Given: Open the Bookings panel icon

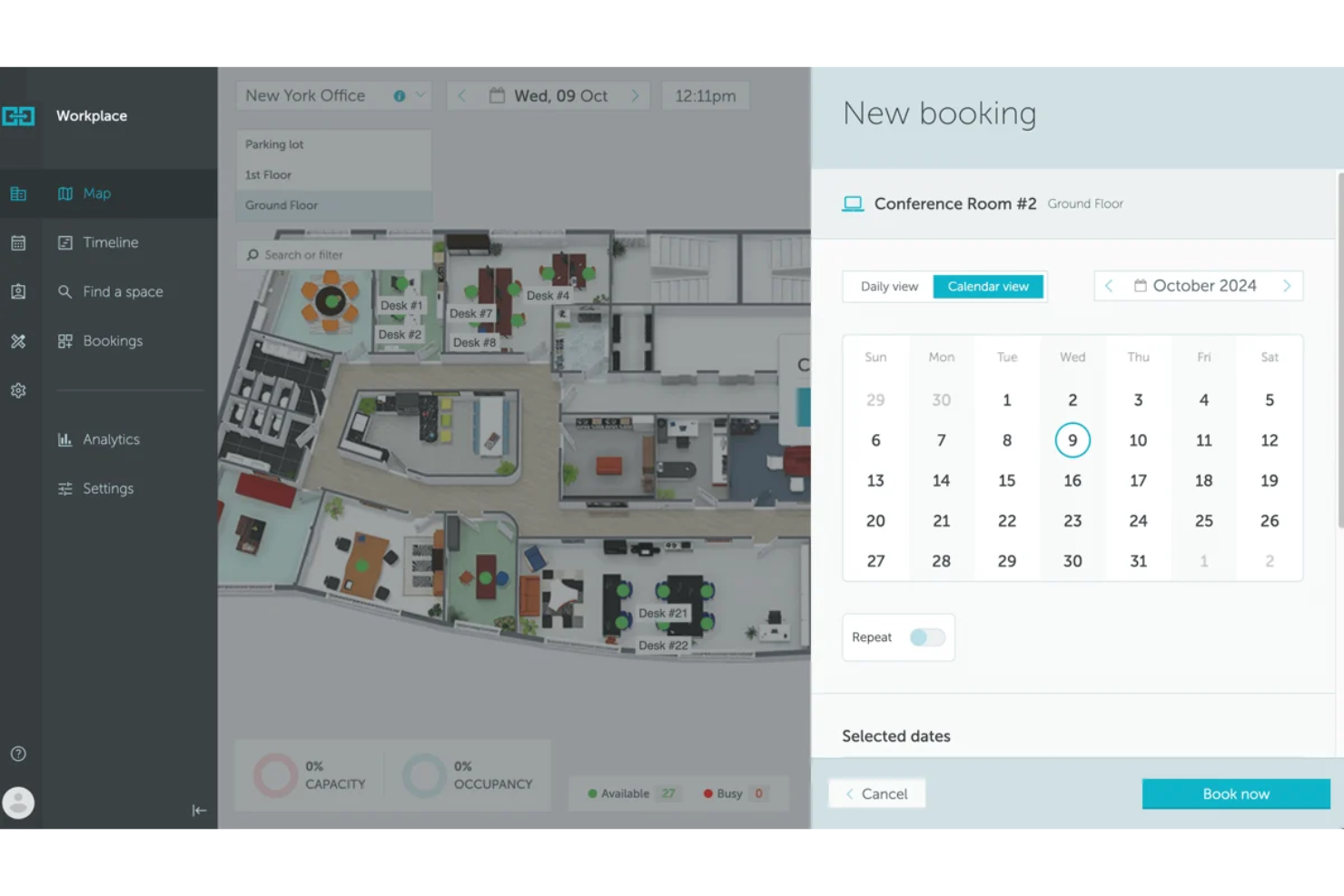Looking at the screenshot, I should [x=64, y=340].
